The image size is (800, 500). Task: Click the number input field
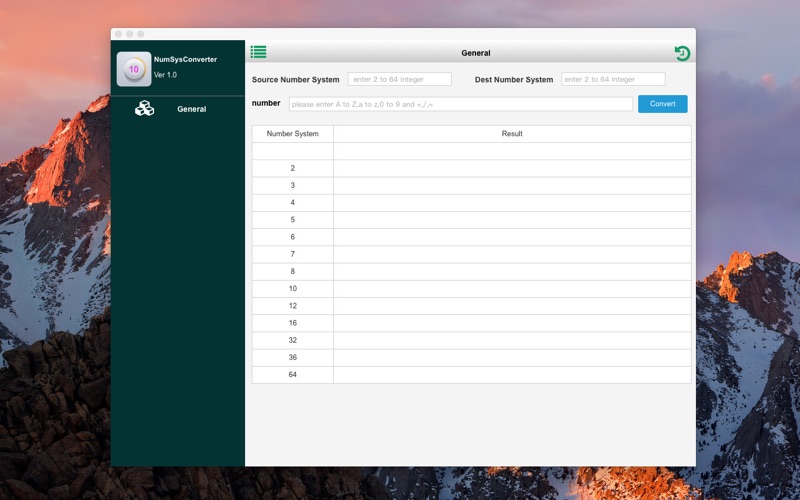(x=461, y=104)
